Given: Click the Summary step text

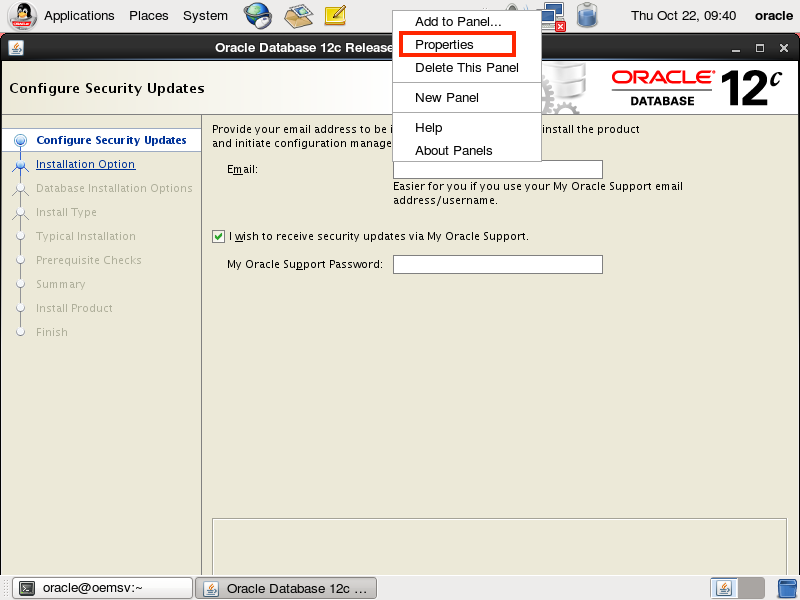Looking at the screenshot, I should 61,284.
